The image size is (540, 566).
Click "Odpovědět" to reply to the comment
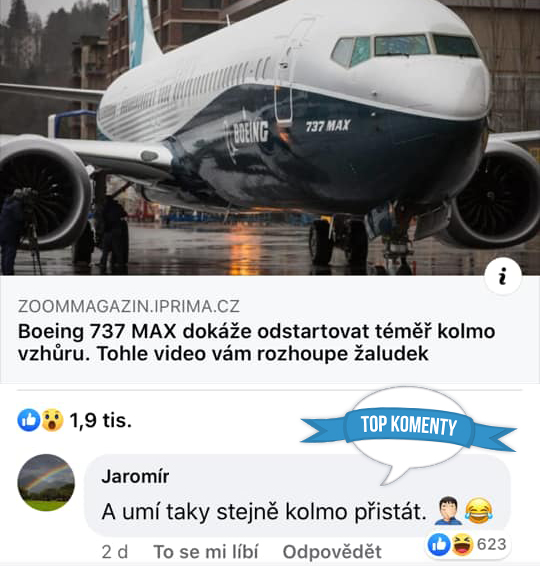pos(332,552)
